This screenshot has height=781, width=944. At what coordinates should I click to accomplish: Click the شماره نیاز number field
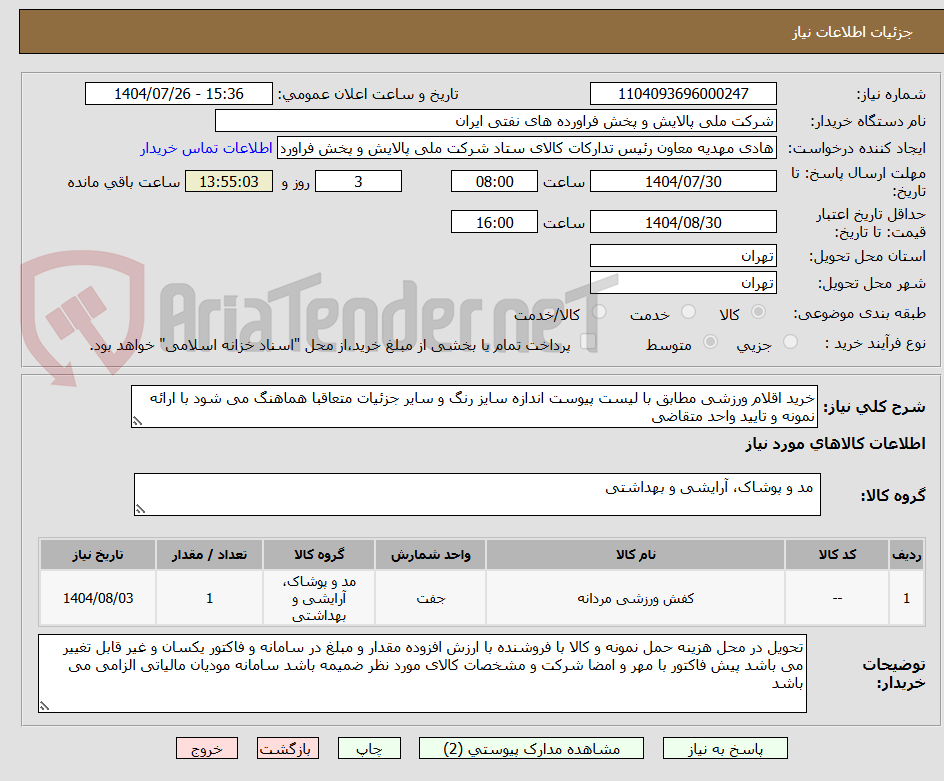[683, 93]
